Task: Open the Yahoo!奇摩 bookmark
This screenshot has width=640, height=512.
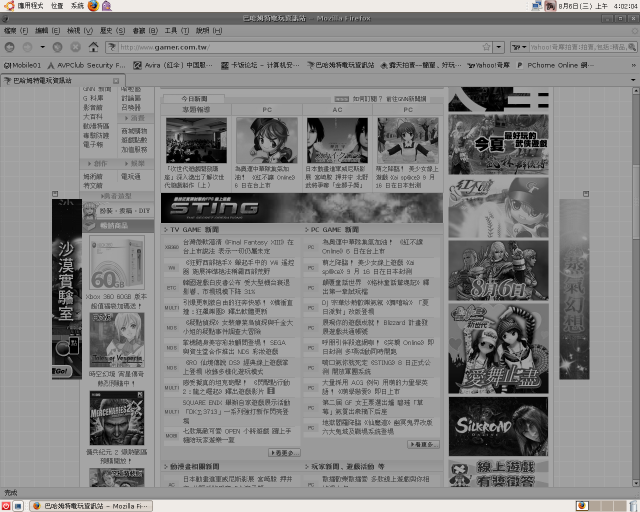Action: point(488,65)
